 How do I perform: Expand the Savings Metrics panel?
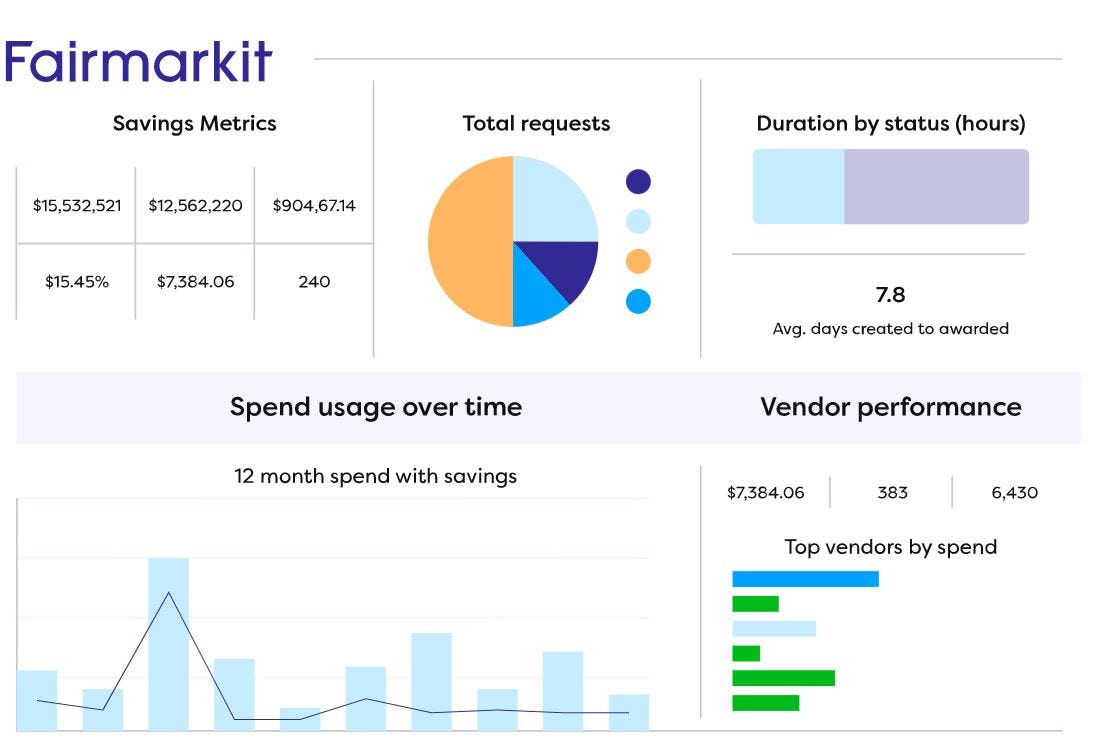point(195,123)
